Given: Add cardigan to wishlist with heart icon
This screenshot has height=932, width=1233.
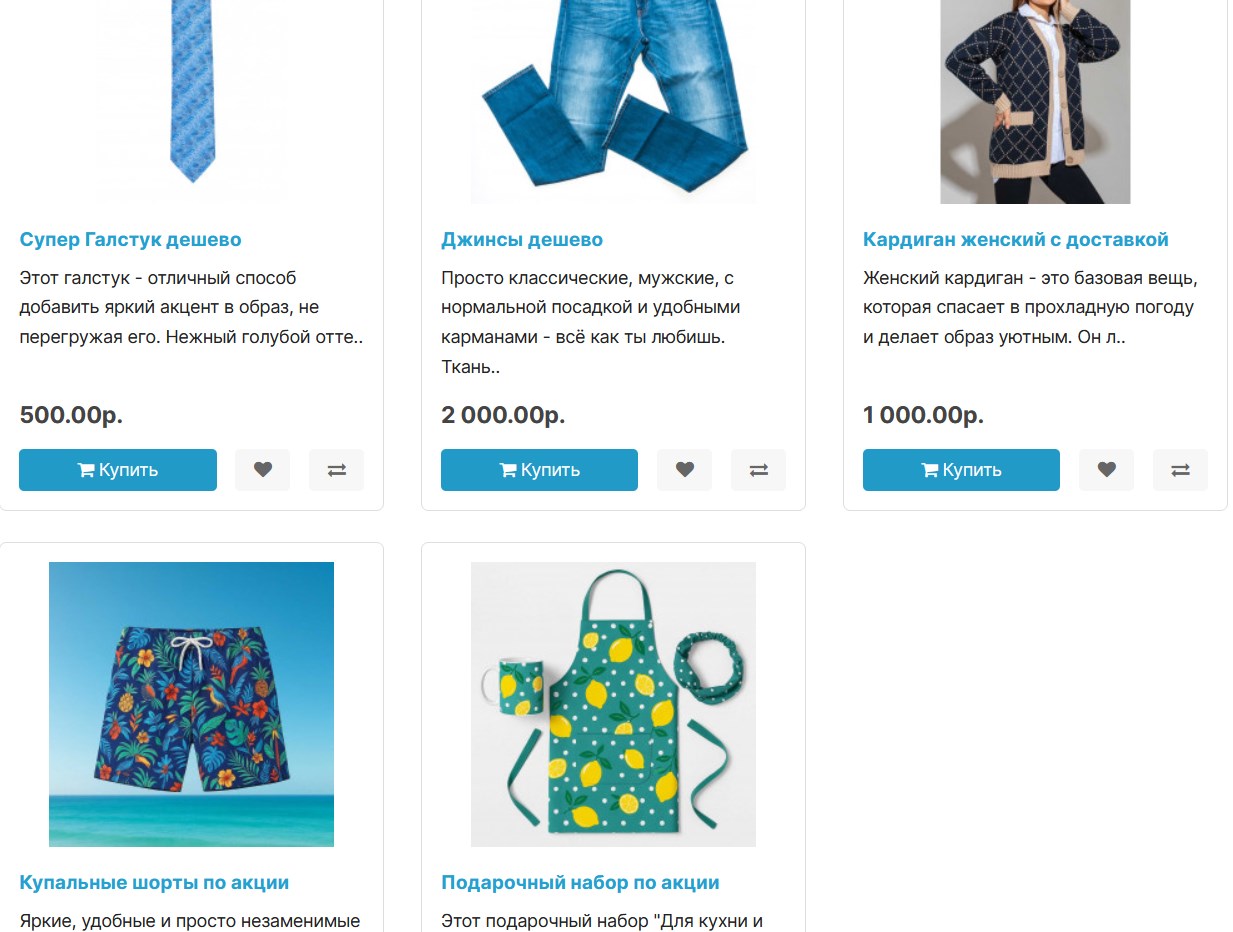Looking at the screenshot, I should 1106,470.
